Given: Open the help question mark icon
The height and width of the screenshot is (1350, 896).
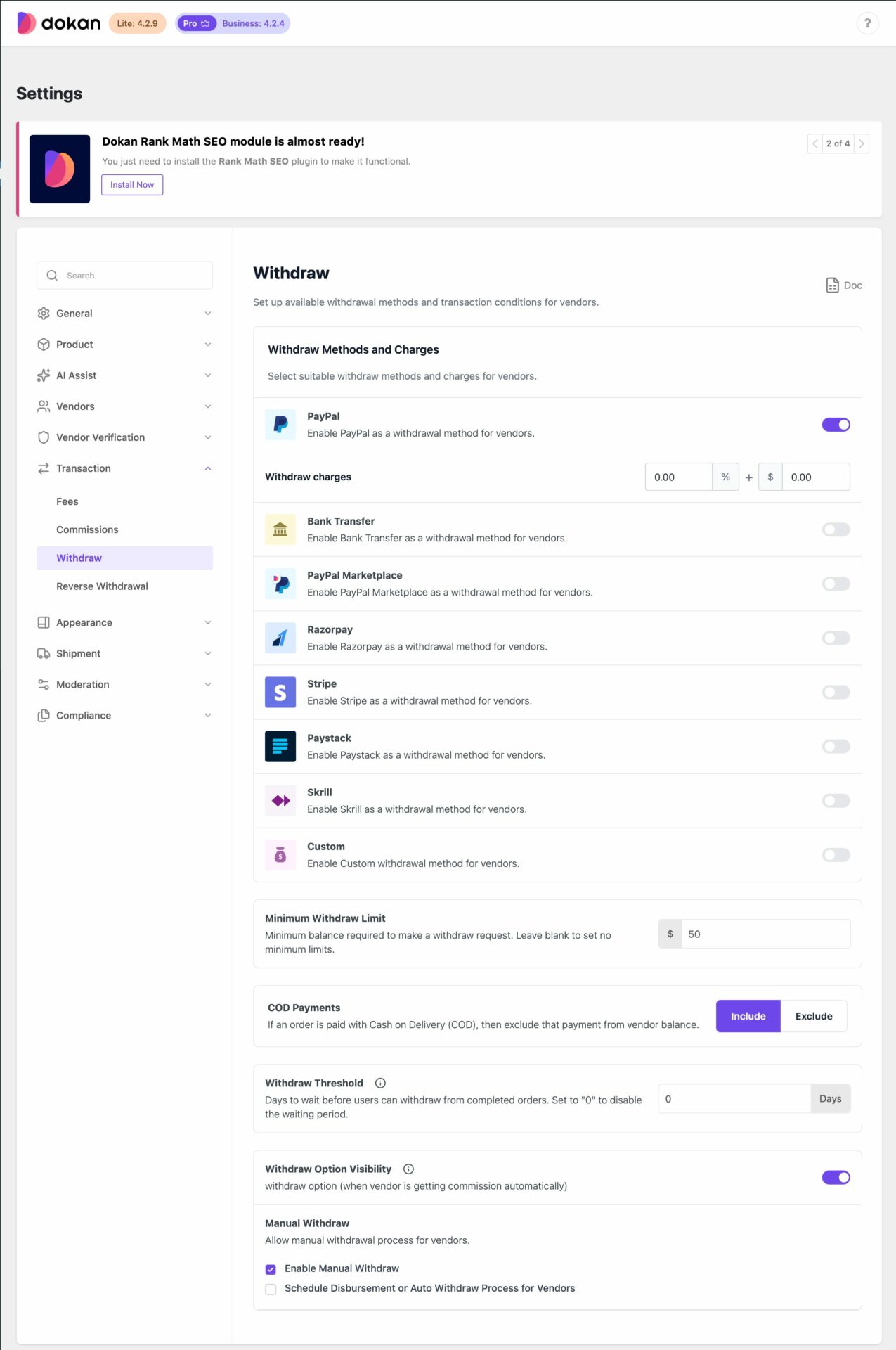Looking at the screenshot, I should pyautogui.click(x=867, y=23).
